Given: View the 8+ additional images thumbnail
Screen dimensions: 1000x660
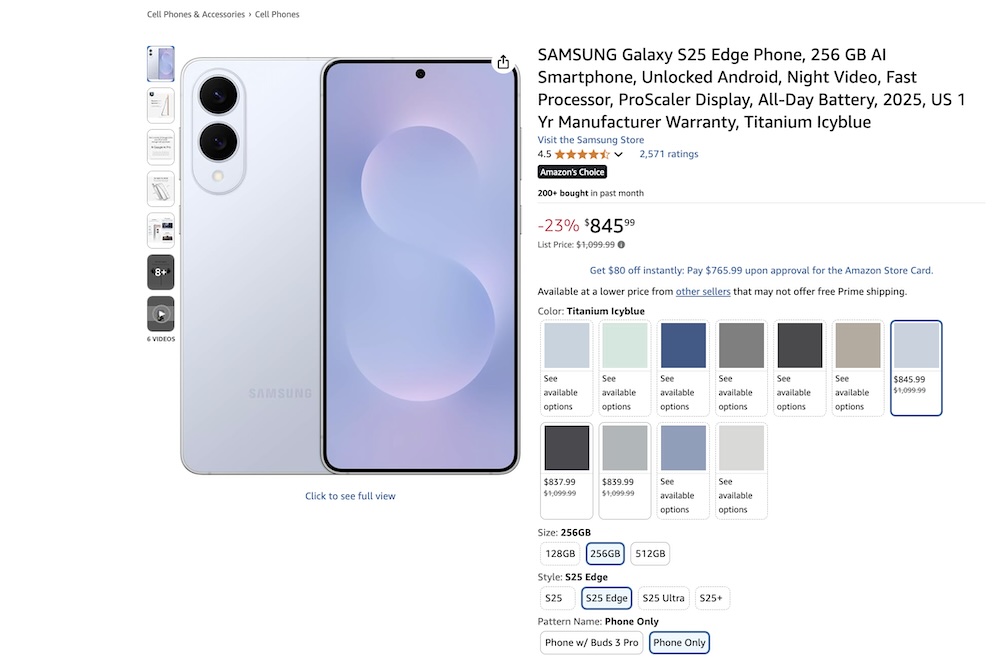Looking at the screenshot, I should [x=160, y=271].
